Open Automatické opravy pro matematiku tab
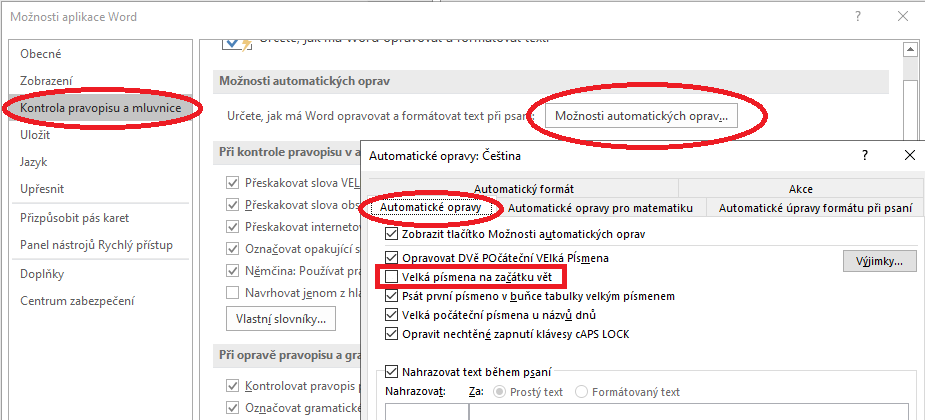Image resolution: width=925 pixels, height=420 pixels. pyautogui.click(x=599, y=208)
